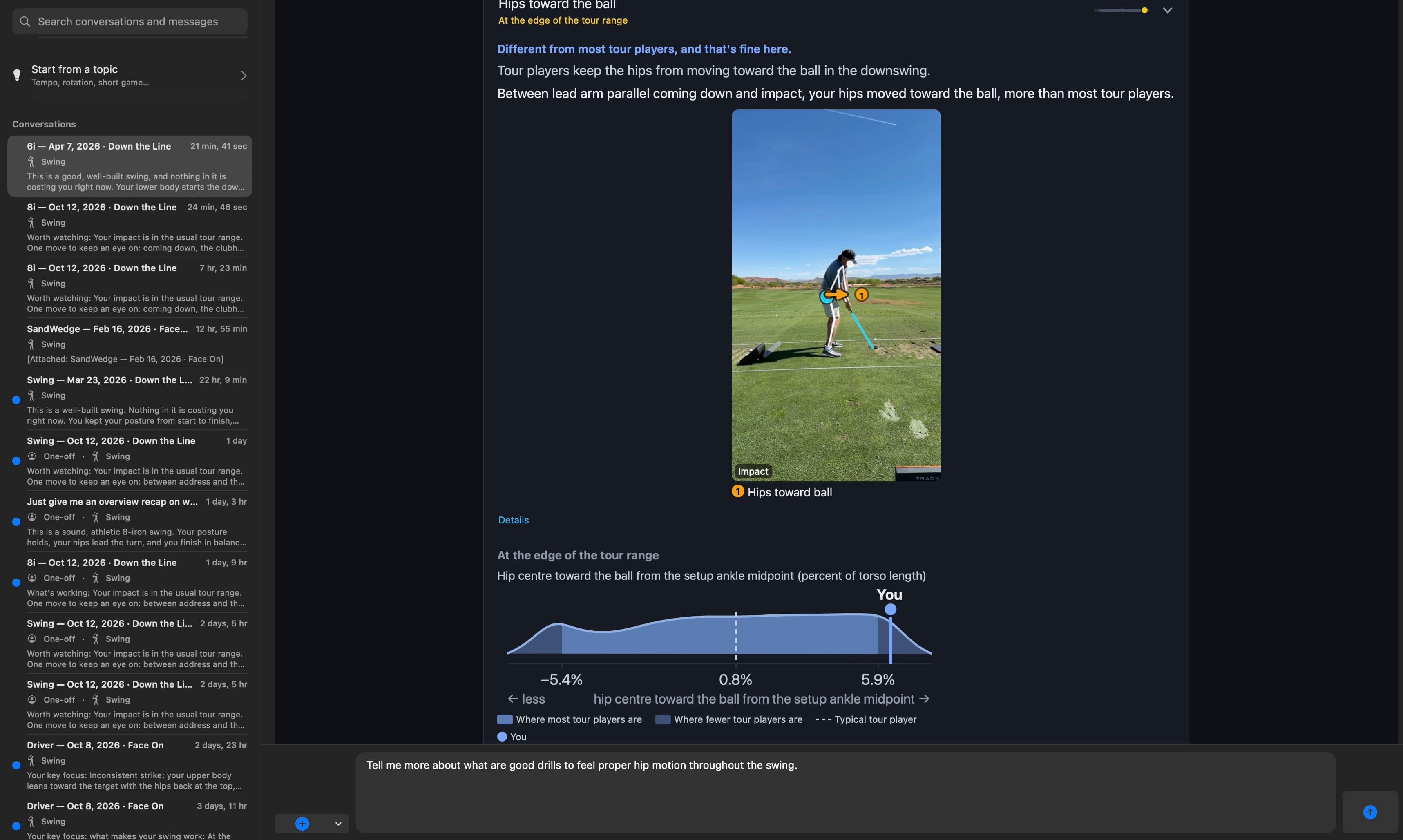Click unread blue dot on Swing Mar 23 row
This screenshot has height=840, width=1403.
[x=16, y=400]
